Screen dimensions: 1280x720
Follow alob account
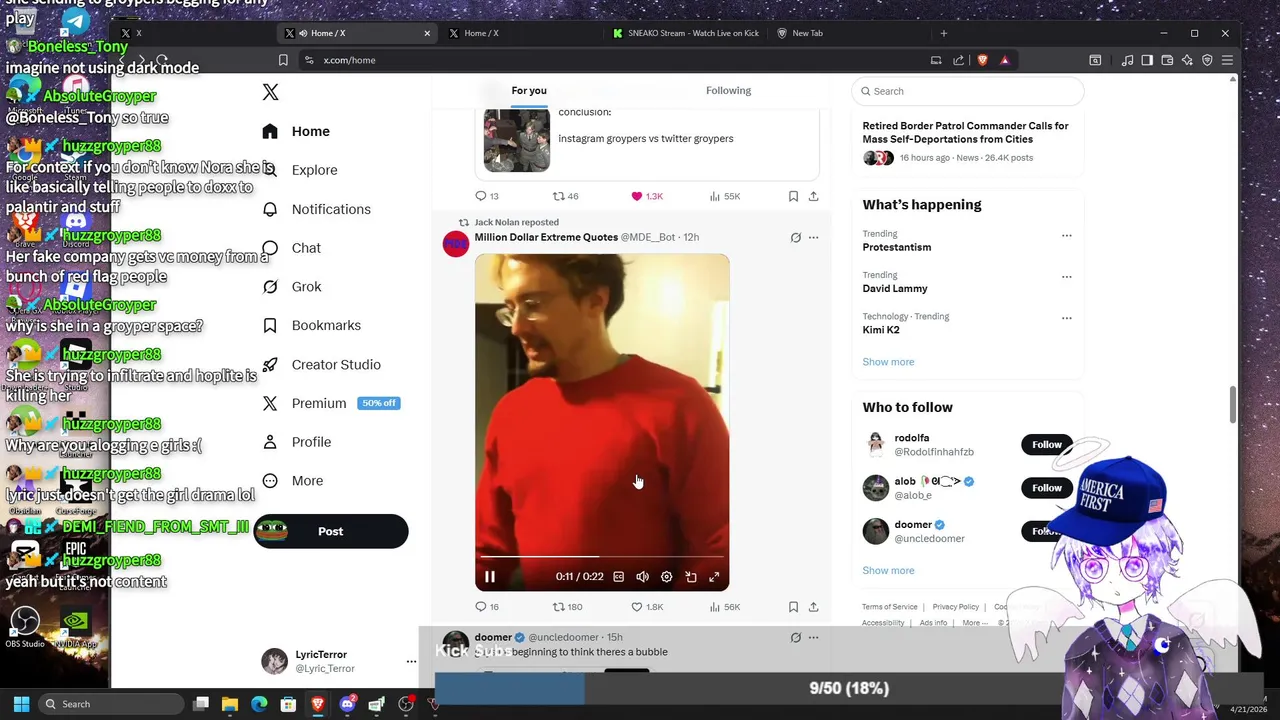[x=1047, y=487]
